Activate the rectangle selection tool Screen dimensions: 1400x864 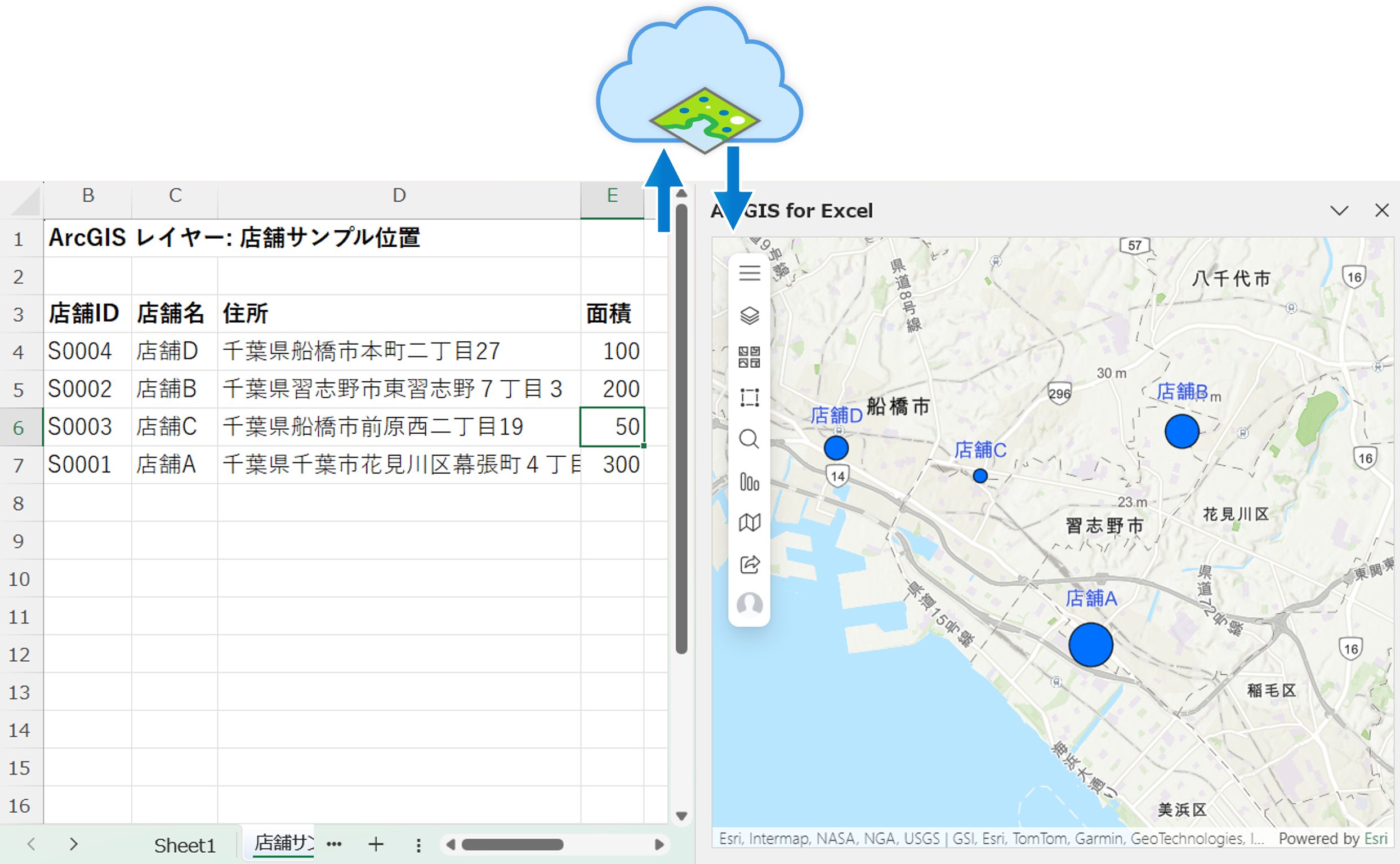750,397
